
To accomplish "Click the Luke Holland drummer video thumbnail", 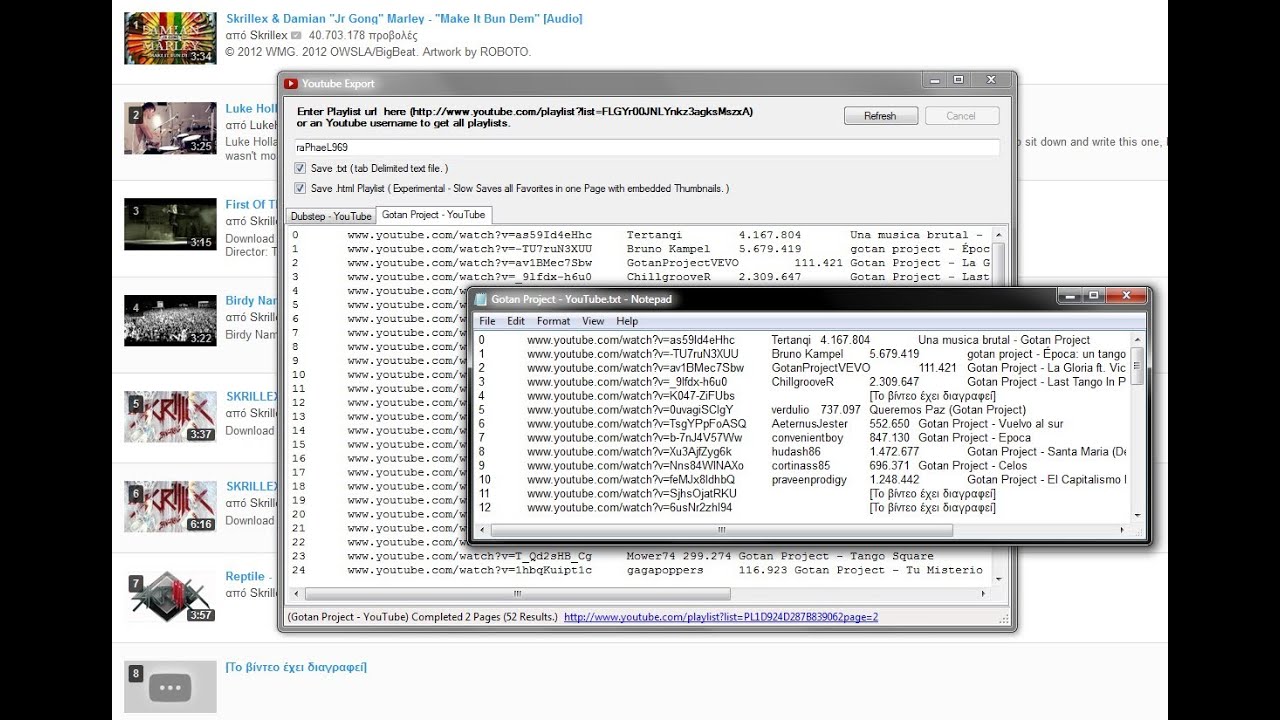I will click(170, 127).
